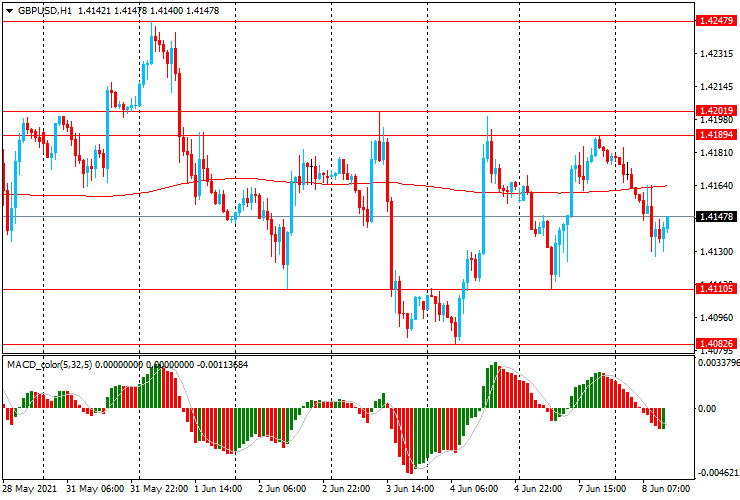Screen dimensions: 740x500
Task: Click the 1.41894 red price level label
Action: pos(717,134)
